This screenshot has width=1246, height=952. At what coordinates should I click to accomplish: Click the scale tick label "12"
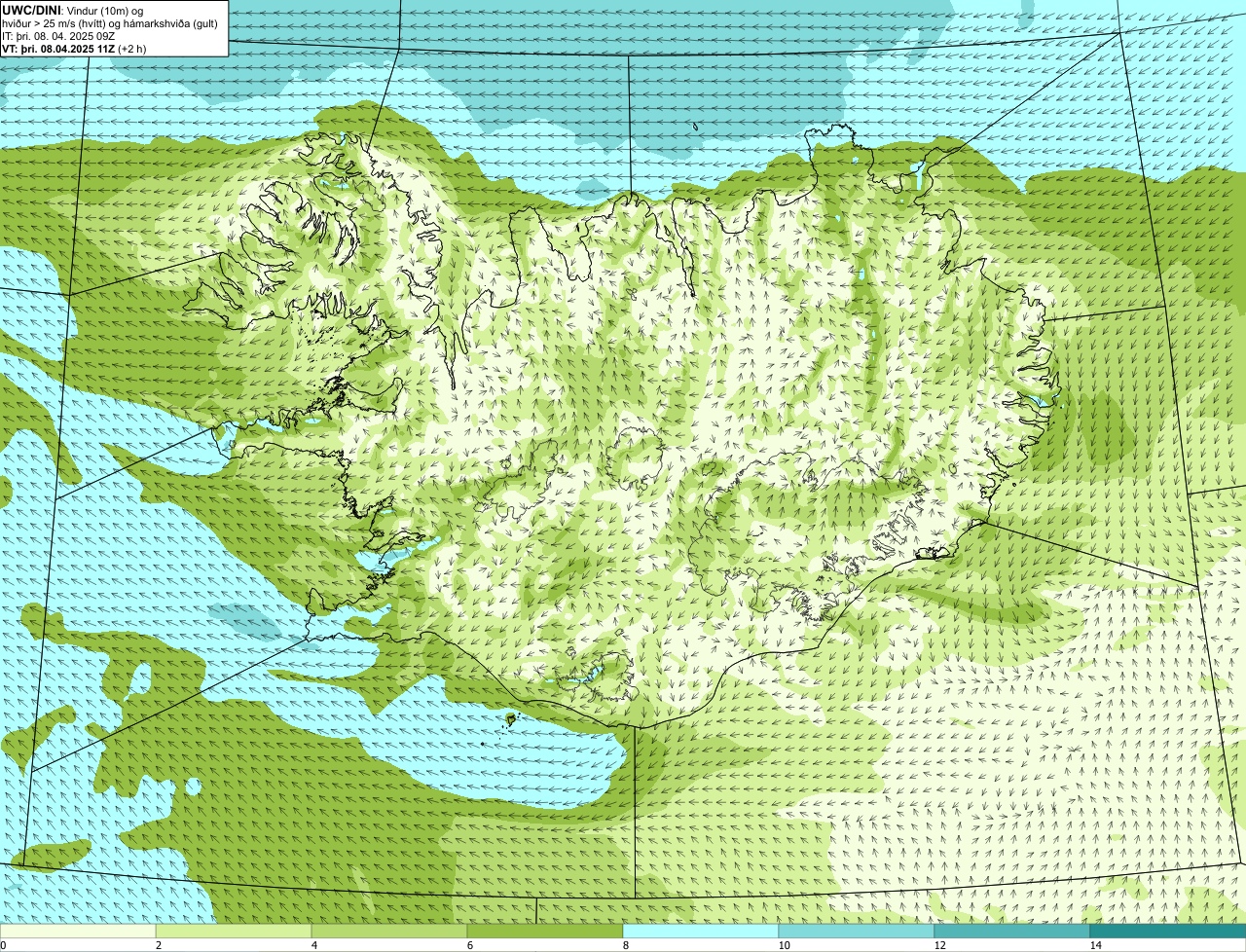pyautogui.click(x=939, y=945)
